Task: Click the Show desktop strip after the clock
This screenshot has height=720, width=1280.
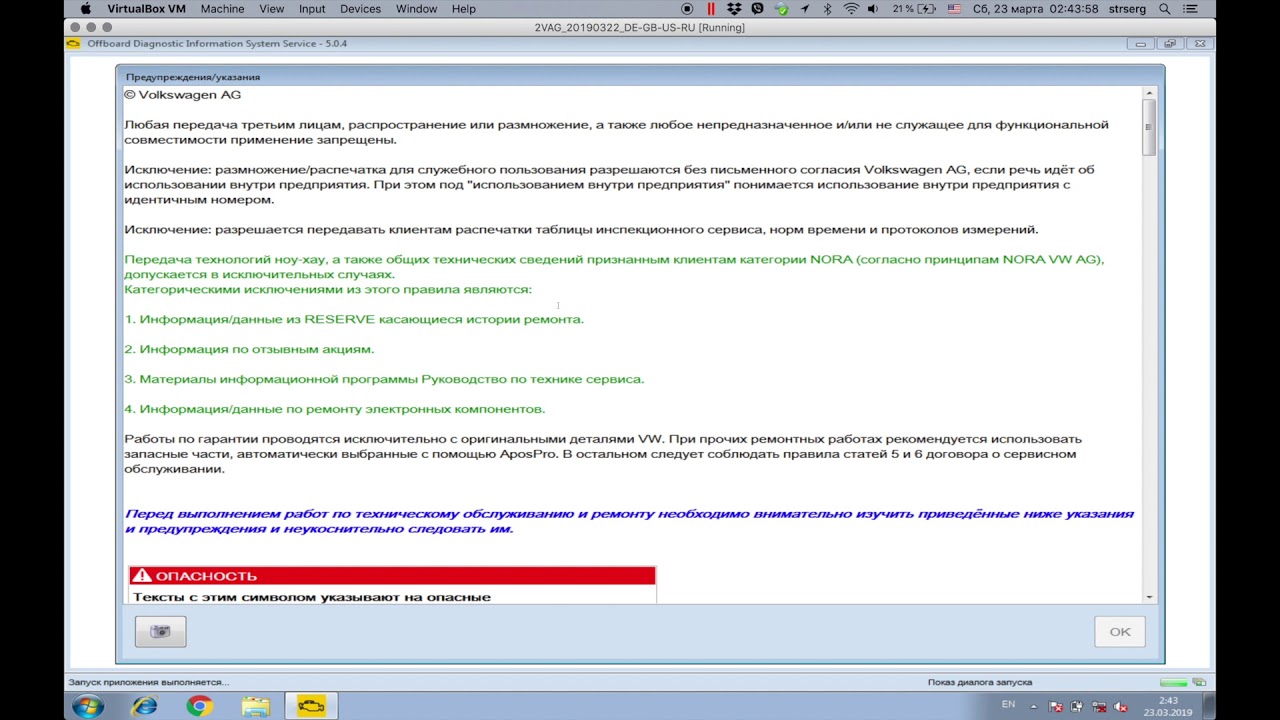Action: click(1209, 706)
